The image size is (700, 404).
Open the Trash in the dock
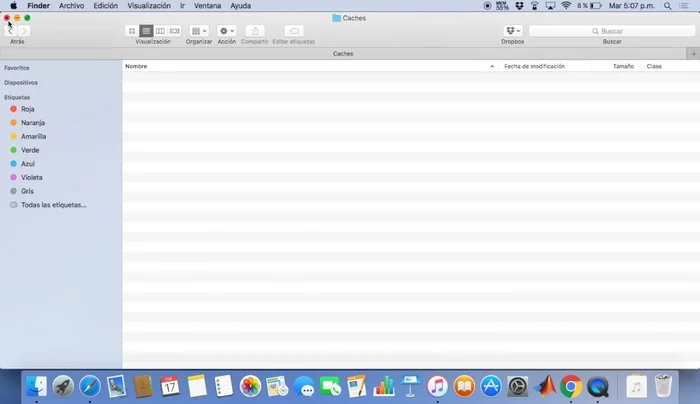click(x=663, y=386)
